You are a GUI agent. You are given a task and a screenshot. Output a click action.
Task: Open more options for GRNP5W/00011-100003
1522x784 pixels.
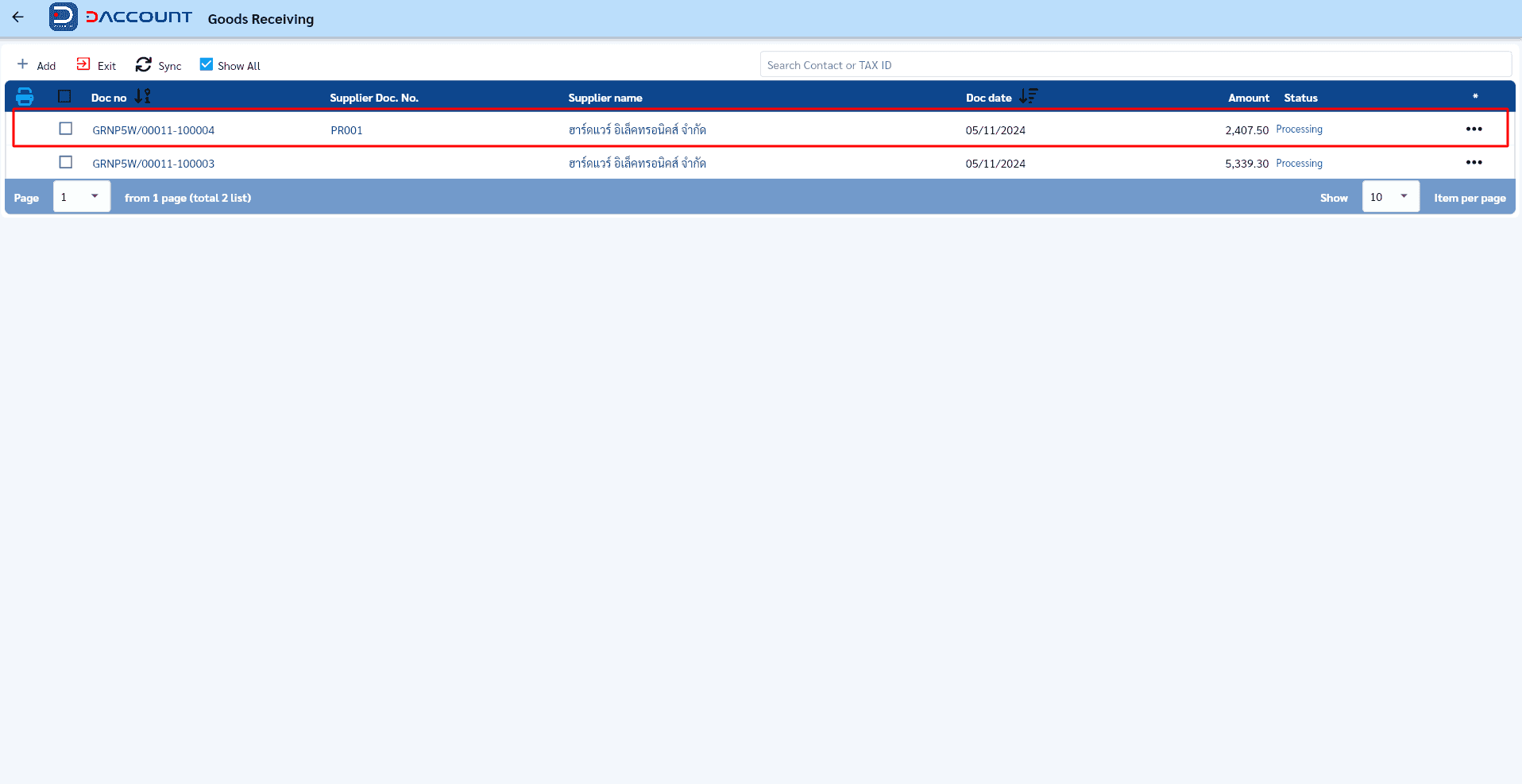coord(1474,162)
